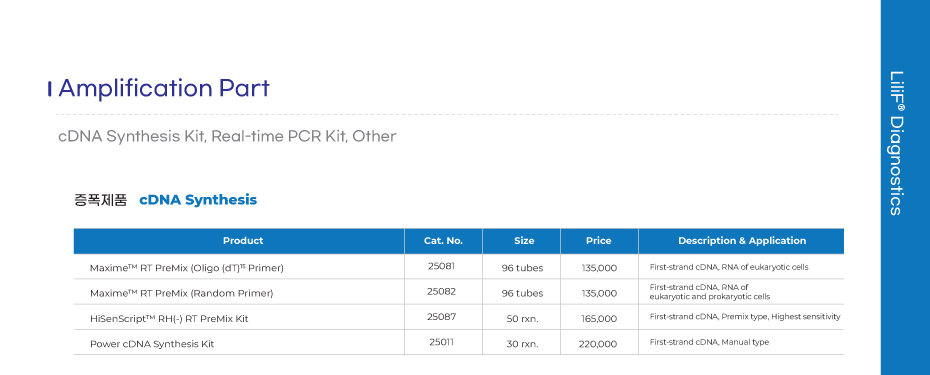Click the Product column header
930x375 pixels.
(243, 241)
